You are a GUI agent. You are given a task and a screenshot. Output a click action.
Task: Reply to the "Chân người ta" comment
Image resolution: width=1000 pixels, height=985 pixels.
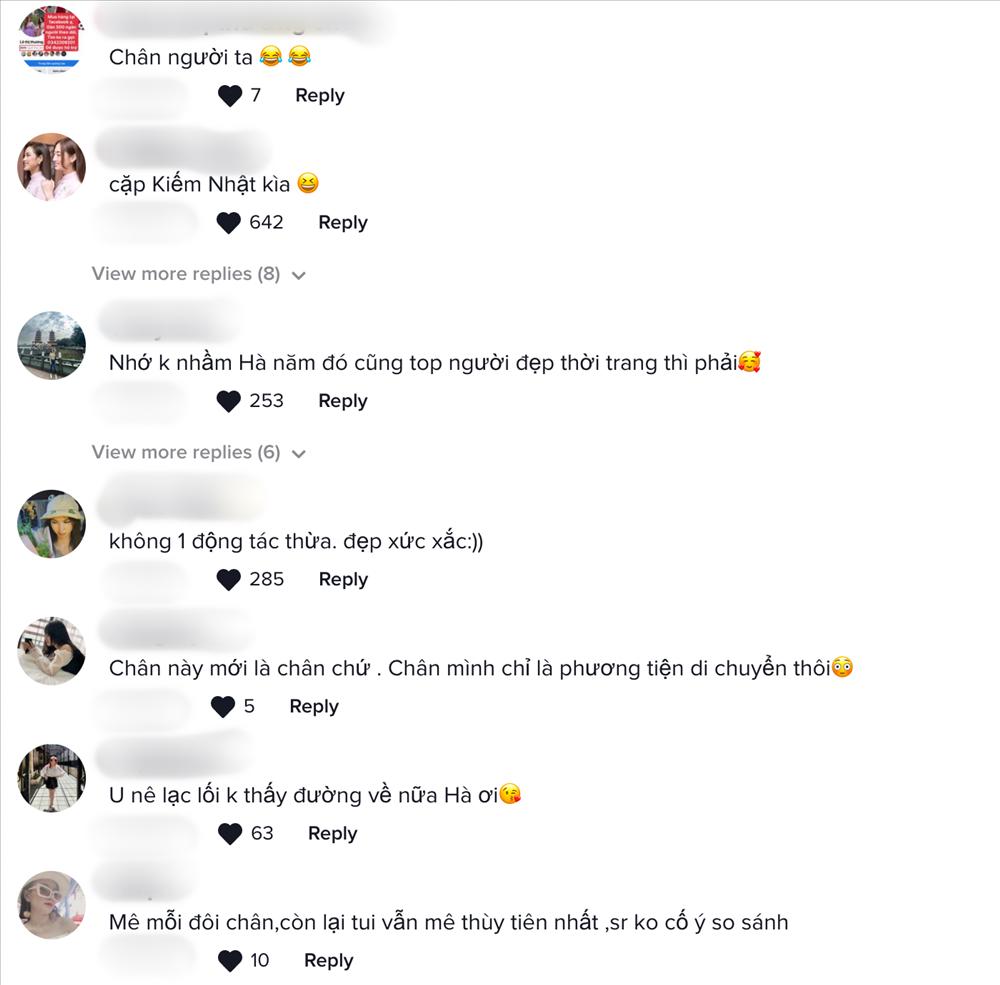(x=320, y=96)
